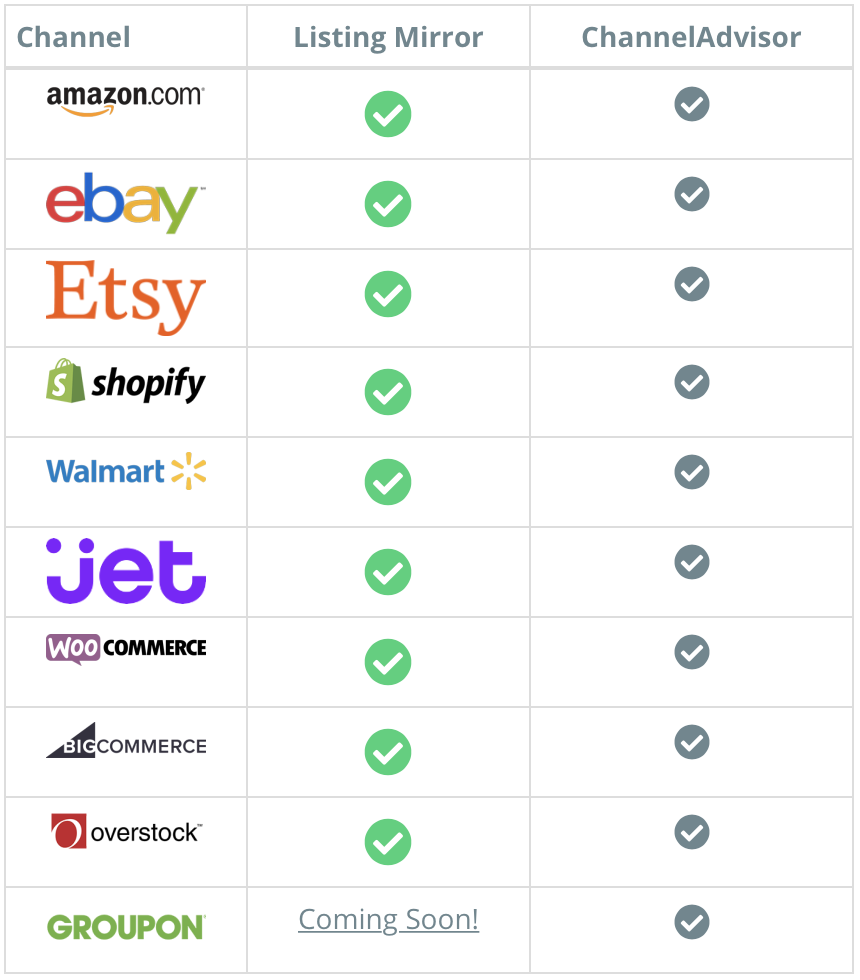The image size is (860, 980).
Task: Click Listing Mirror green checkmark for Amazon
Action: coord(388,114)
